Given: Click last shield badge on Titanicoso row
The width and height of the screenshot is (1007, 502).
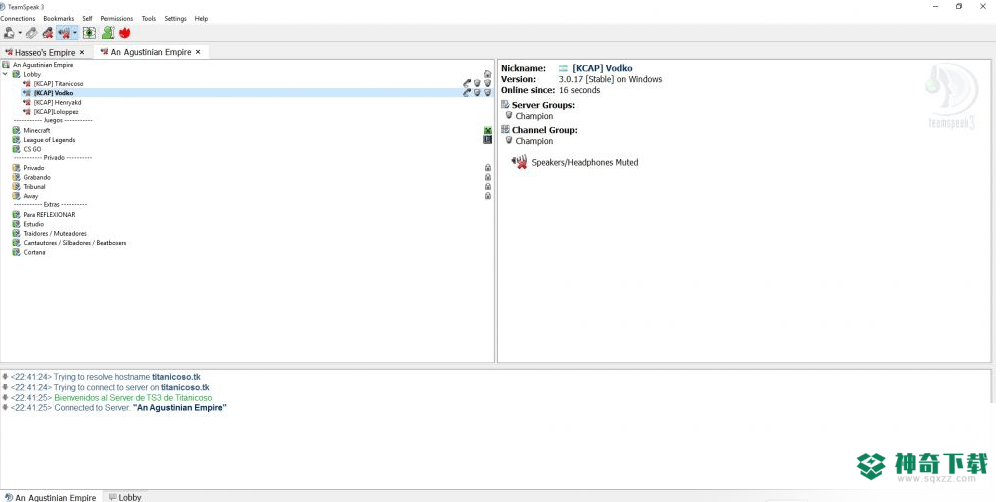Looking at the screenshot, I should 487,83.
